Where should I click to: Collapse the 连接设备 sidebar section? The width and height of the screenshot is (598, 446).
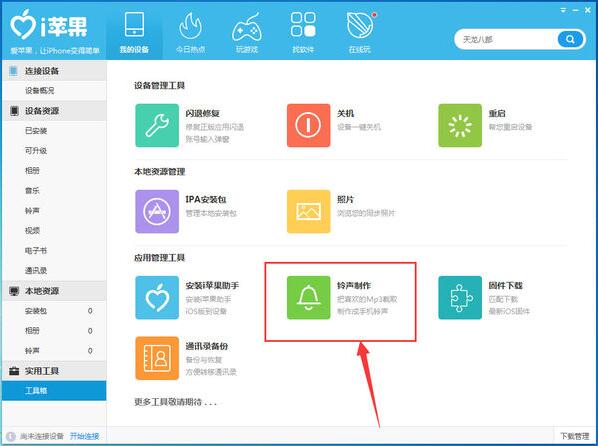coord(54,71)
